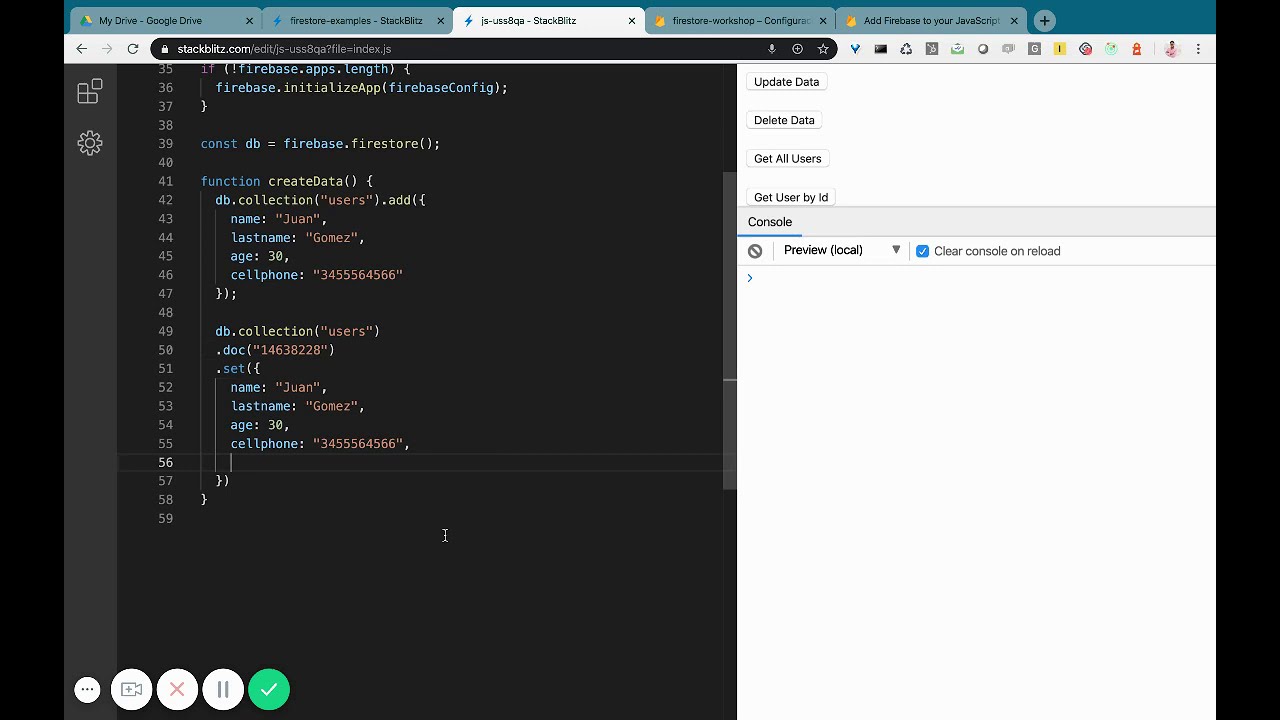Switch to the My Drive - Google Drive tab

tap(150, 20)
